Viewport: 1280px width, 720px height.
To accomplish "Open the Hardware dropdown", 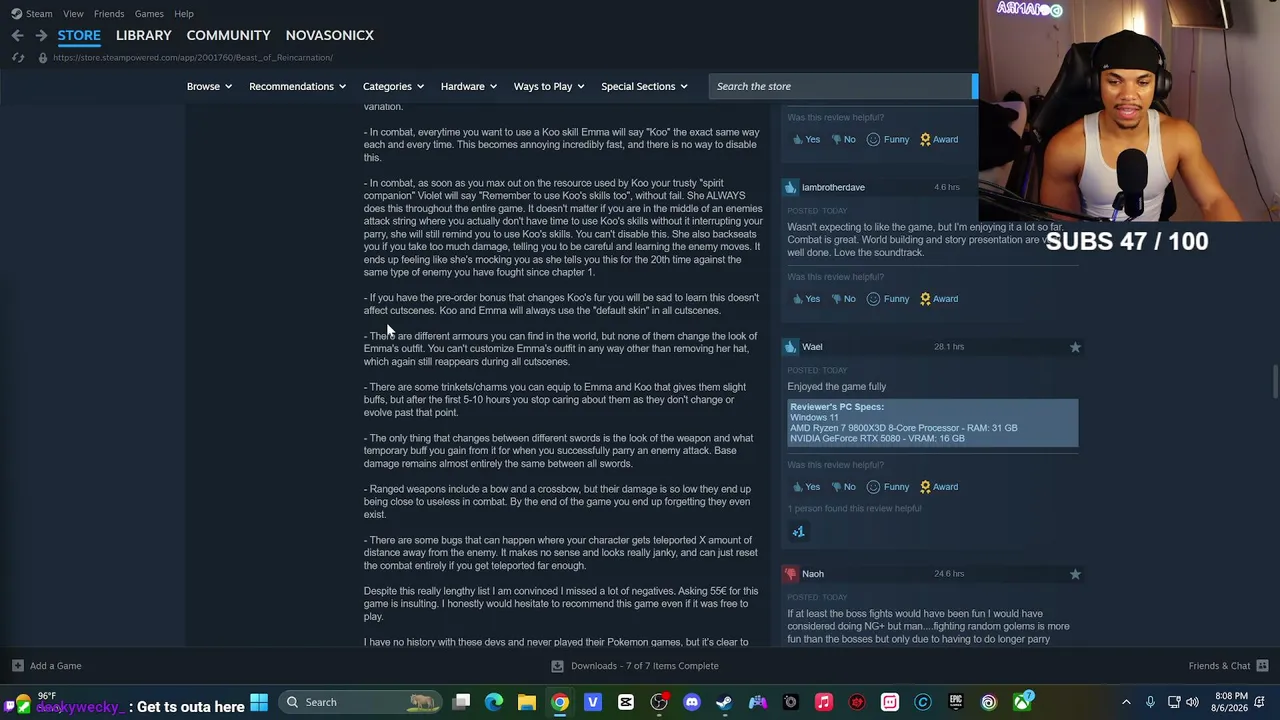I will click(x=469, y=86).
